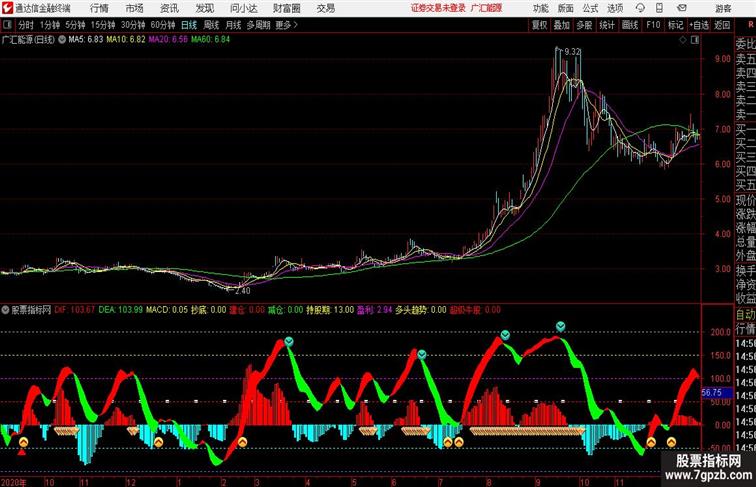Click the 复权 toolbar button
This screenshot has height=487, width=756.
tap(539, 25)
